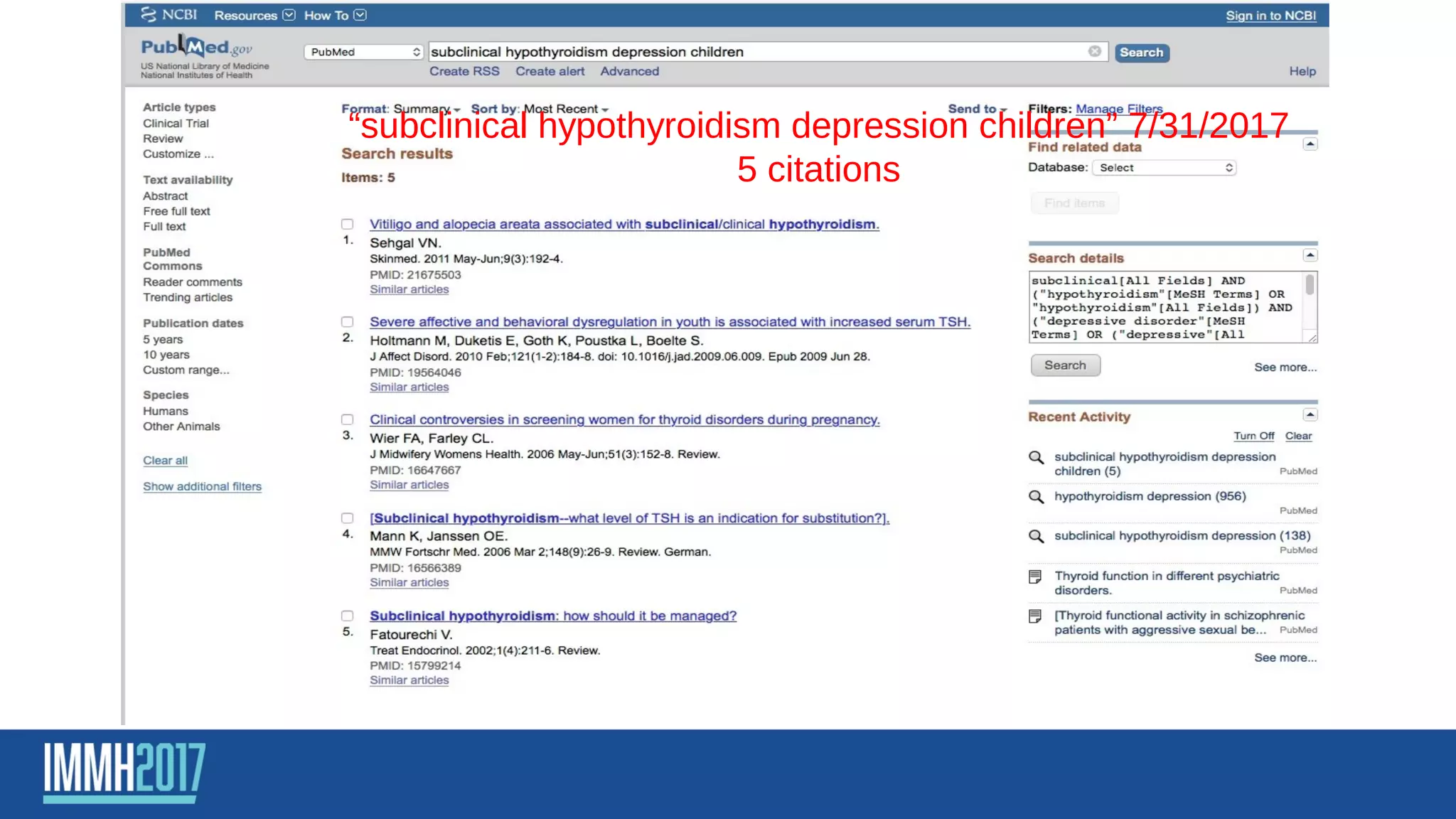Click Clear all filters link
Viewport: 1456px width, 819px height.
pos(165,461)
